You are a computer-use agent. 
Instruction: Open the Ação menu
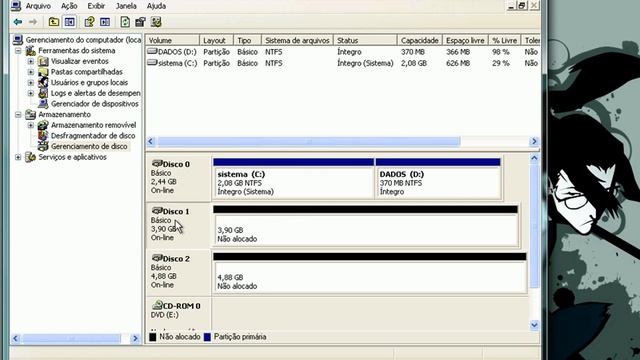pyautogui.click(x=69, y=6)
